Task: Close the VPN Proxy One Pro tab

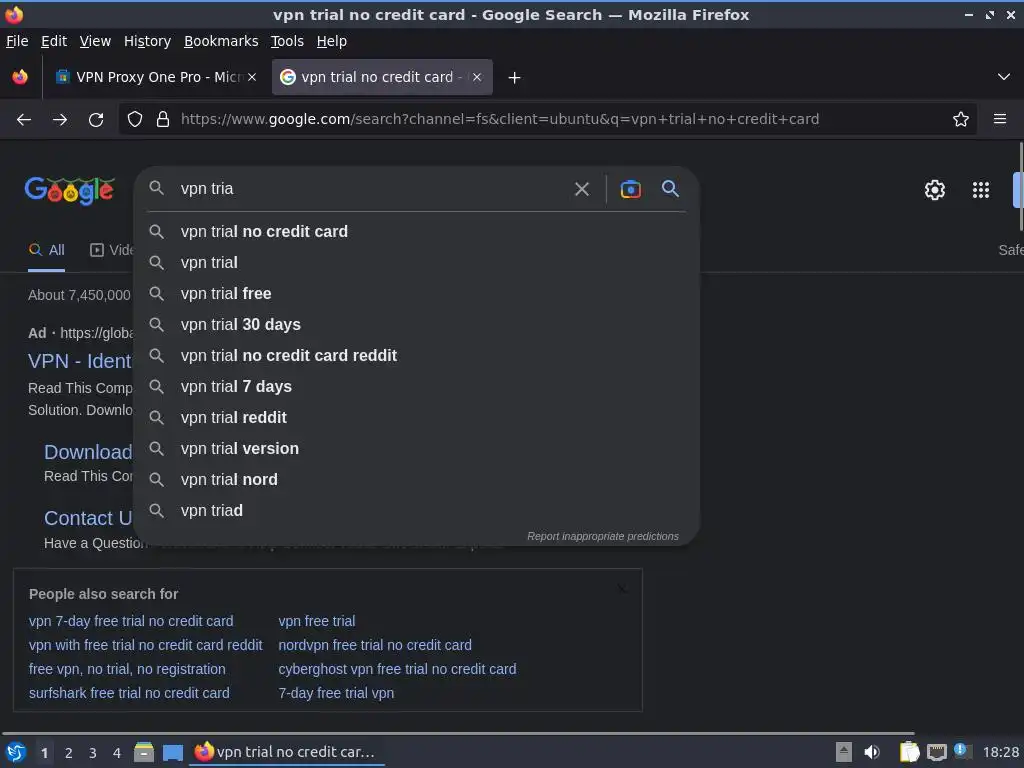Action: 252,77
